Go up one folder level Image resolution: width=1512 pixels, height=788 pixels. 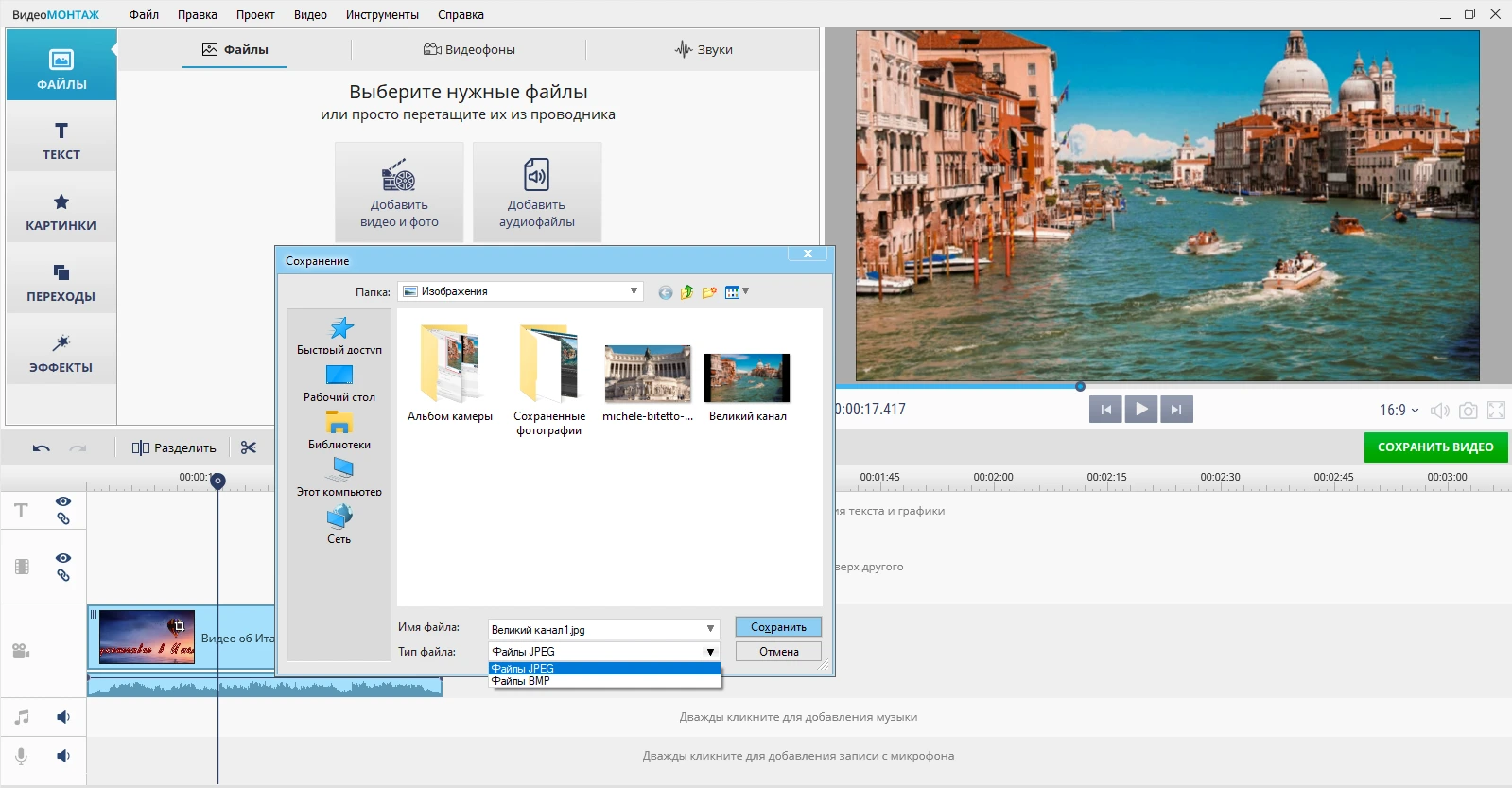pyautogui.click(x=687, y=292)
